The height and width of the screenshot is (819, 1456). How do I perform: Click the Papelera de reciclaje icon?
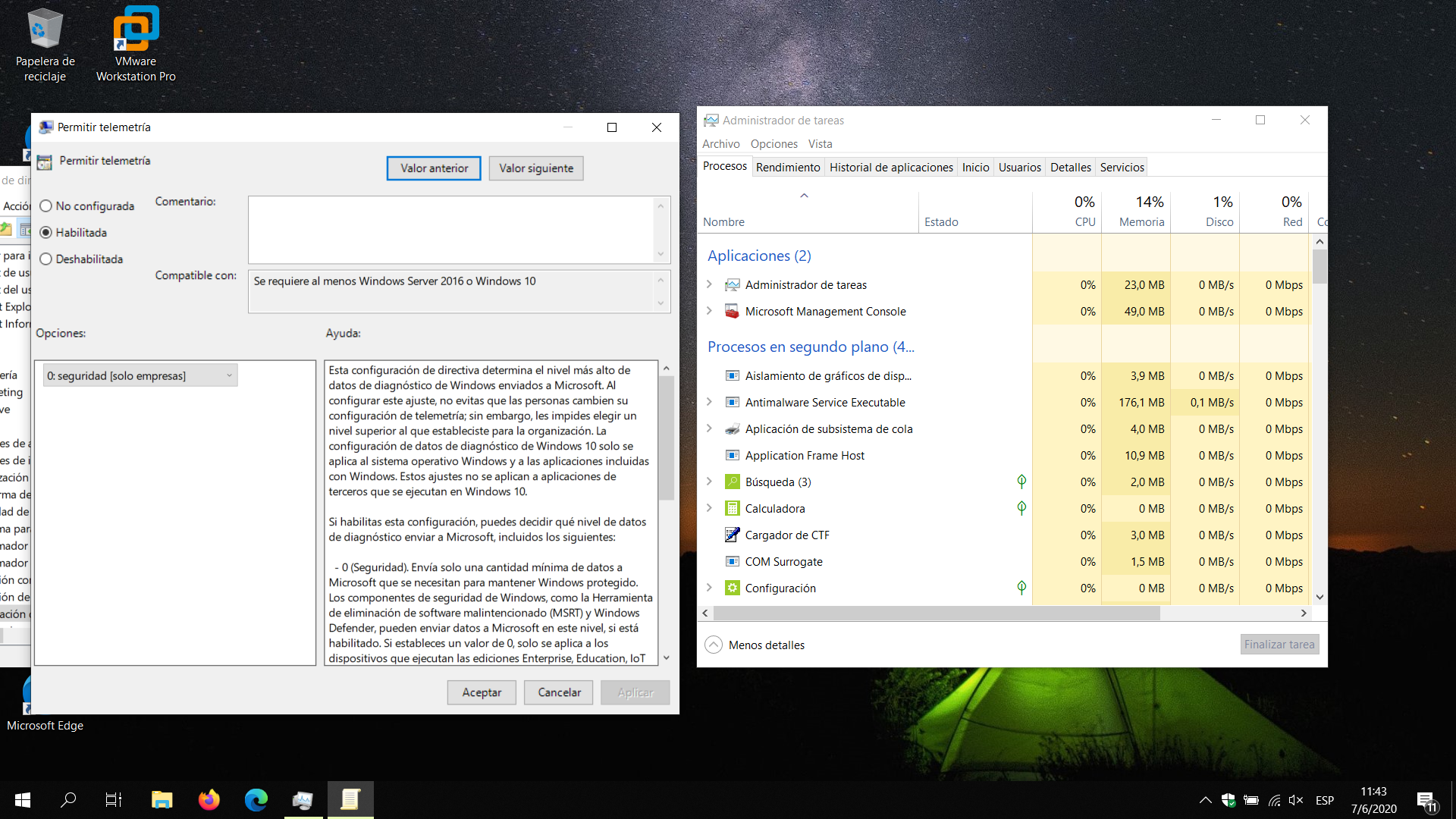click(x=45, y=30)
